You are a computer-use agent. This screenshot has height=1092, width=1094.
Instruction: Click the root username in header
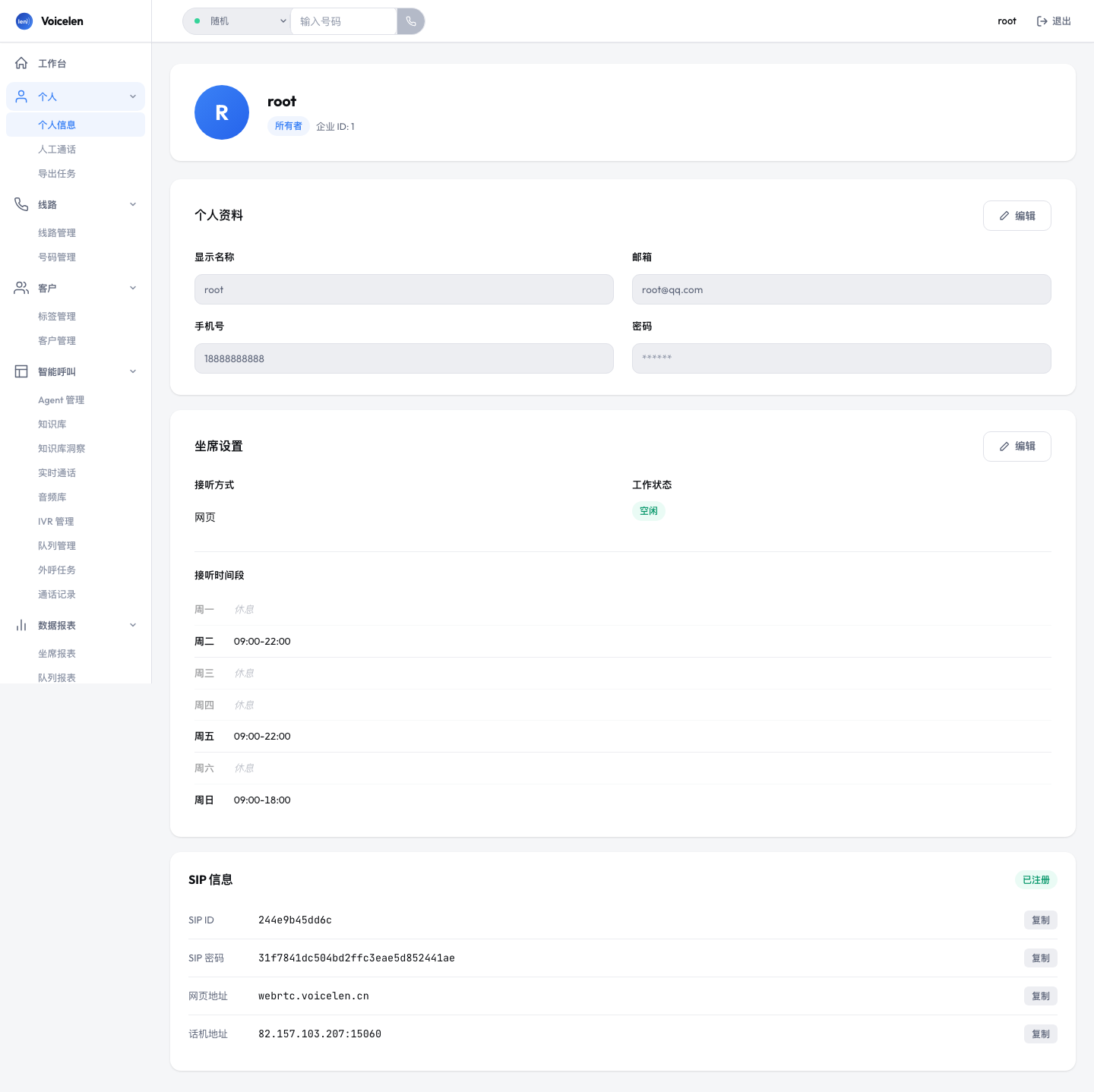point(1007,21)
